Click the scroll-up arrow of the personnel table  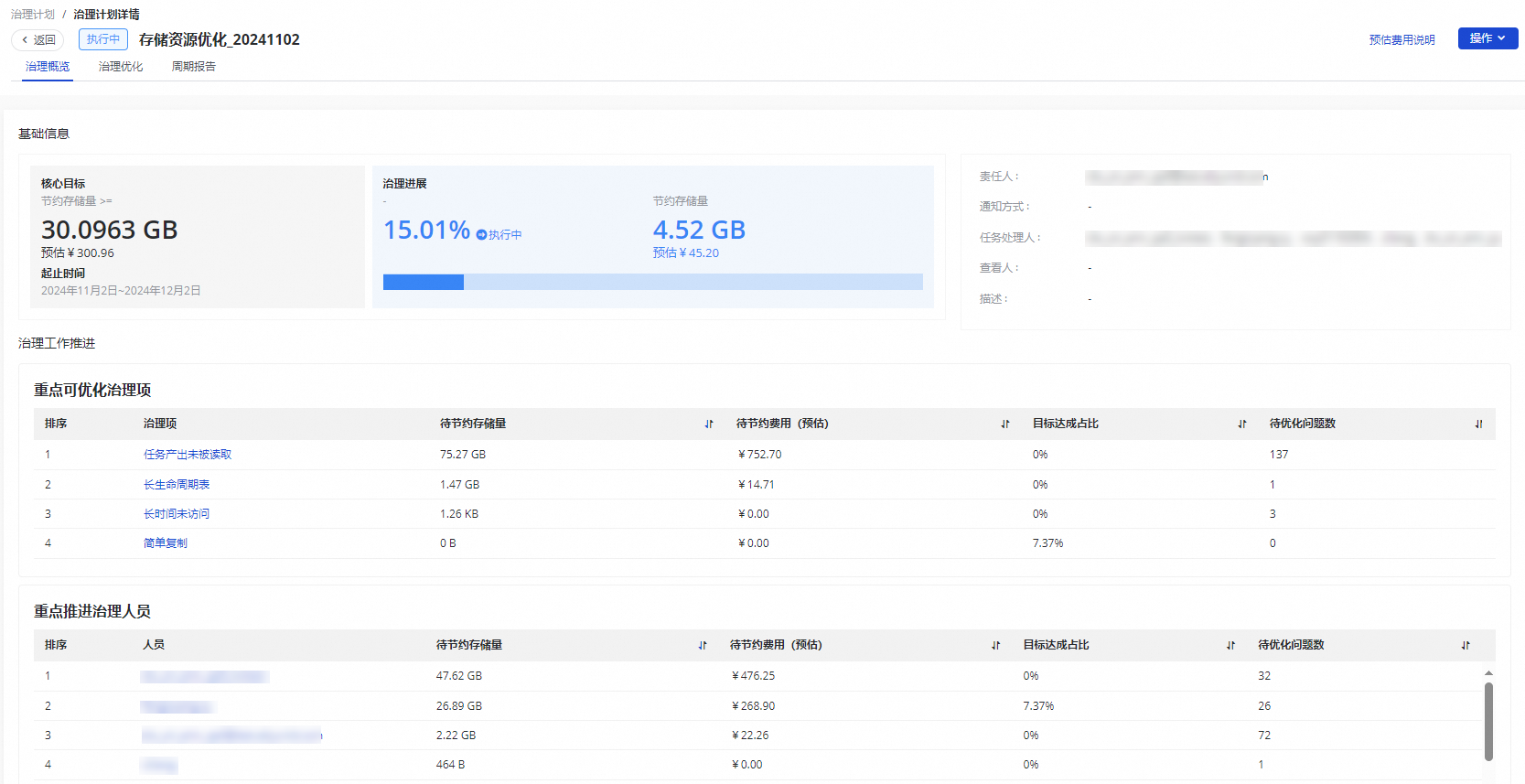1488,673
